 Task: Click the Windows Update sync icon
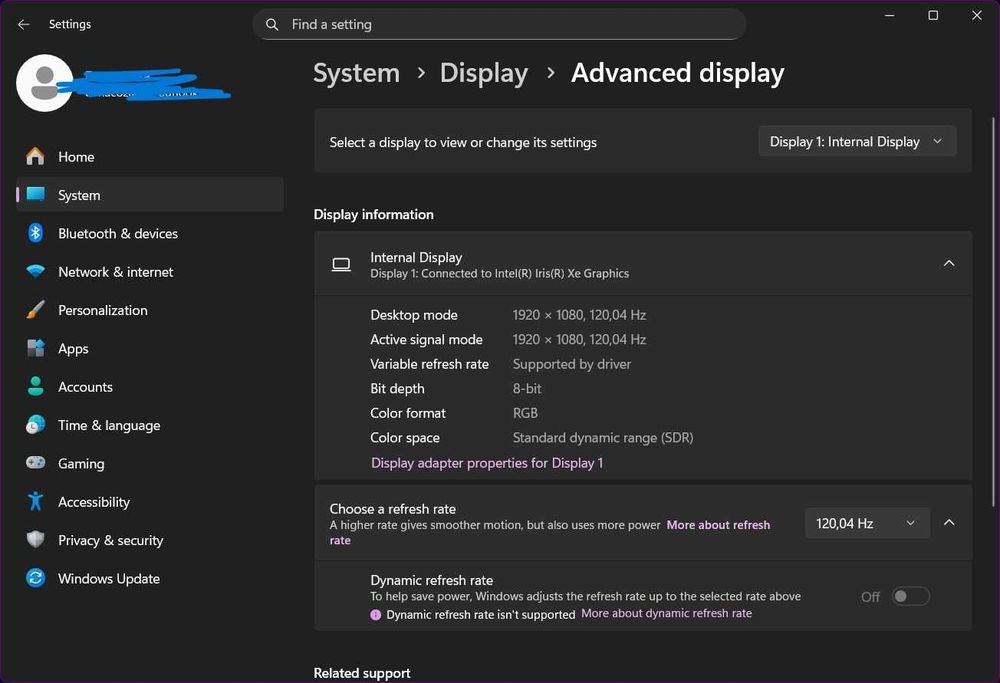point(36,579)
